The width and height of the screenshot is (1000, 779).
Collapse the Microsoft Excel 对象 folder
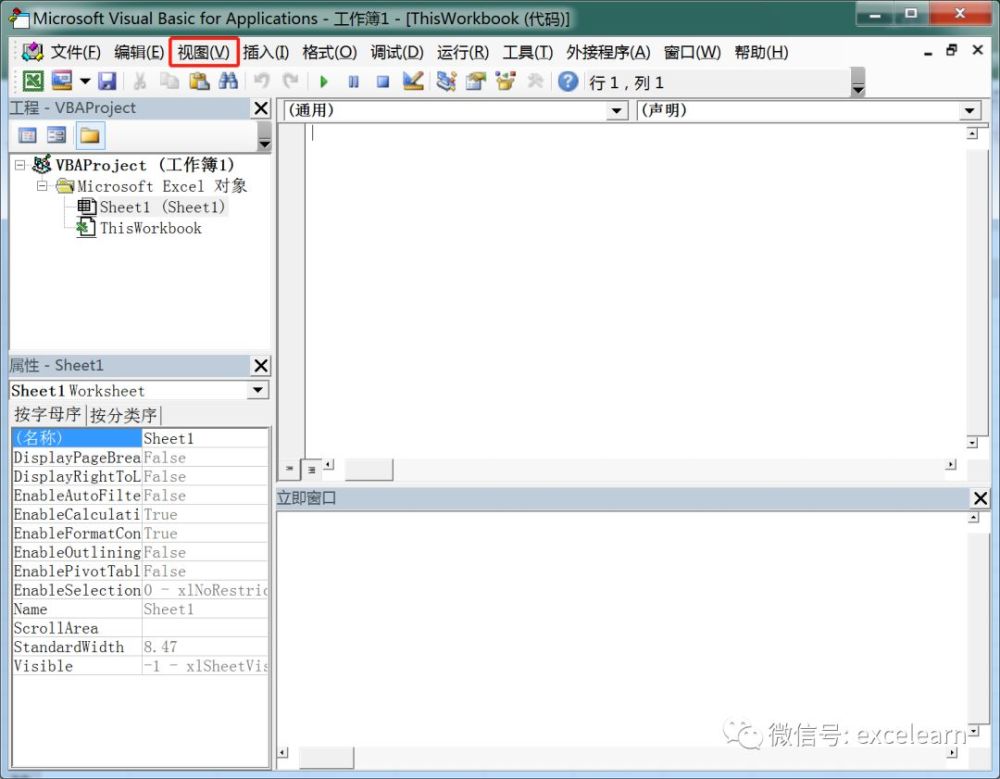point(42,186)
